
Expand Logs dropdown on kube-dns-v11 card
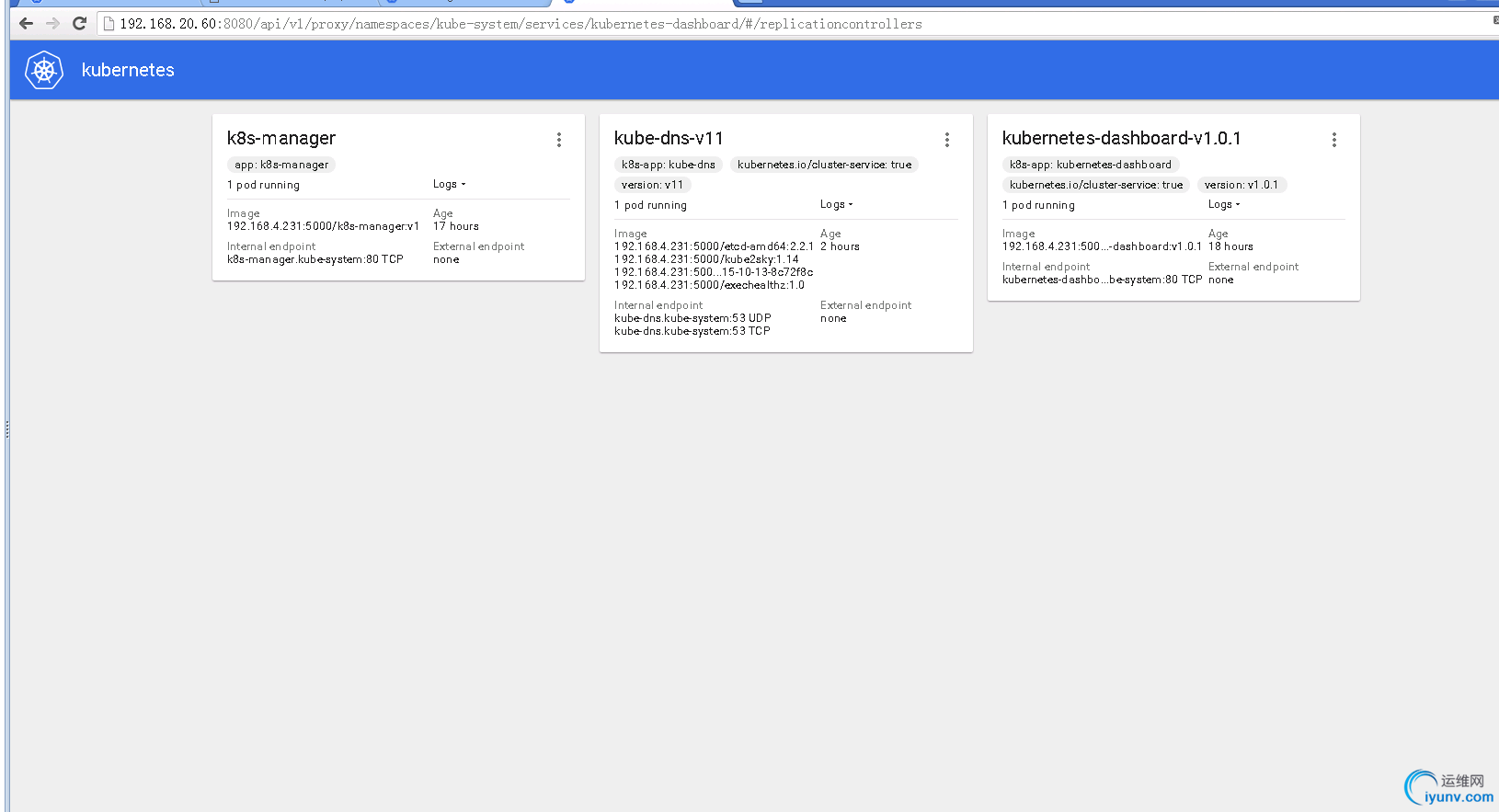click(837, 204)
